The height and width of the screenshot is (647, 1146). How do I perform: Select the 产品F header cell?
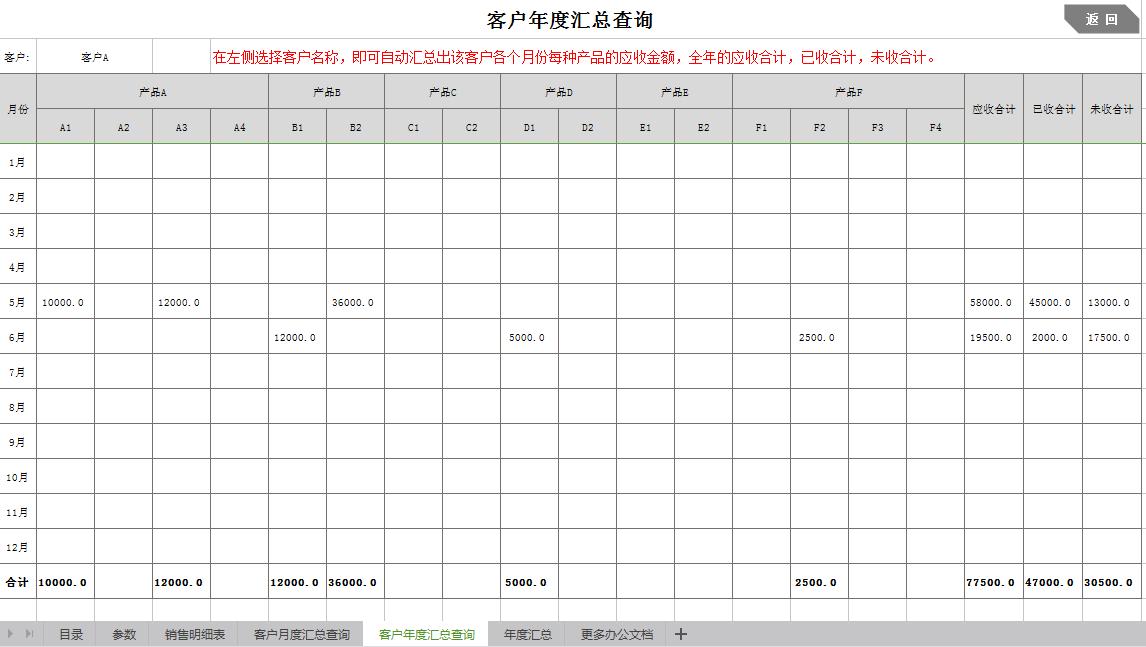[849, 92]
